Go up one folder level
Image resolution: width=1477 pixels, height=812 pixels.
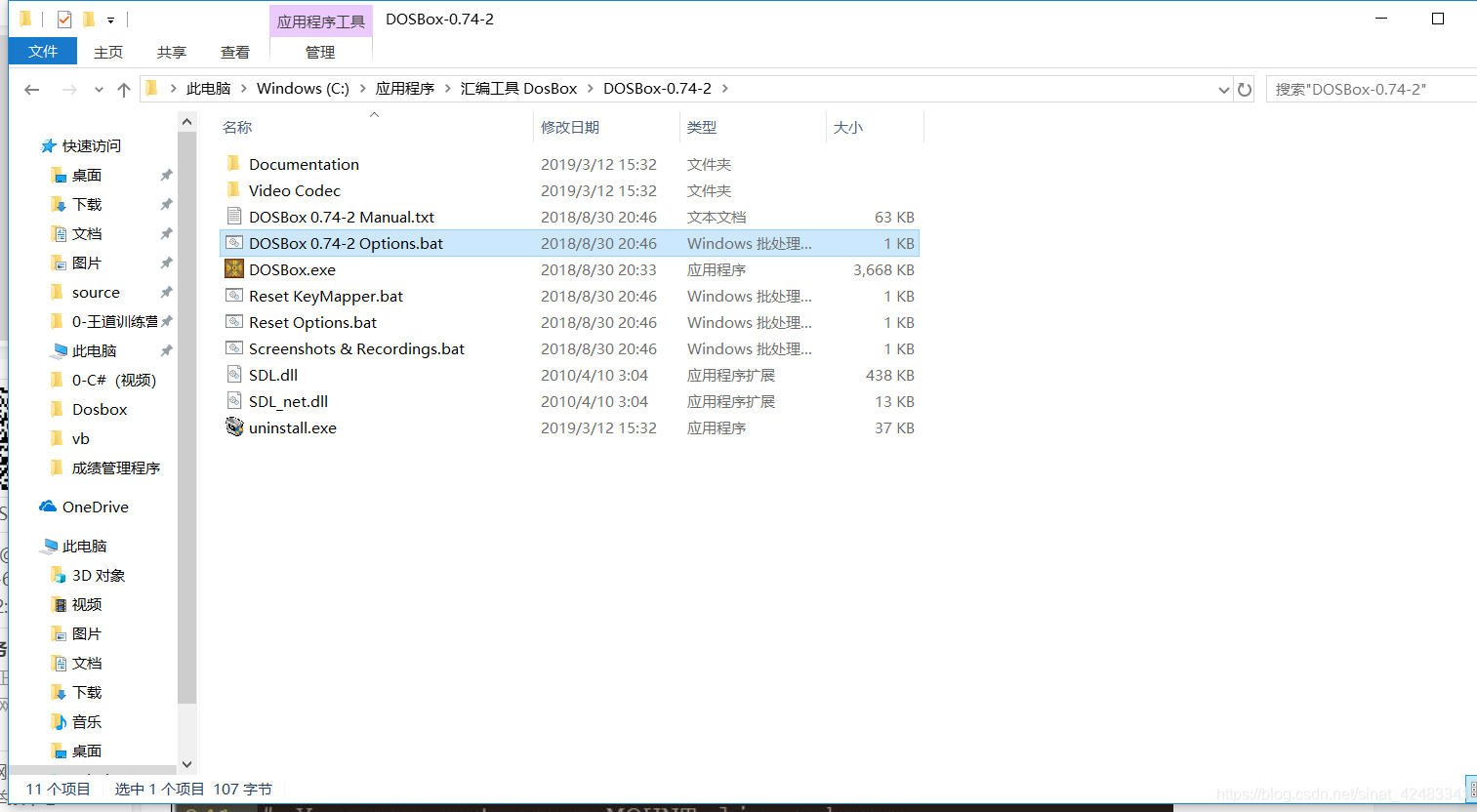[124, 89]
